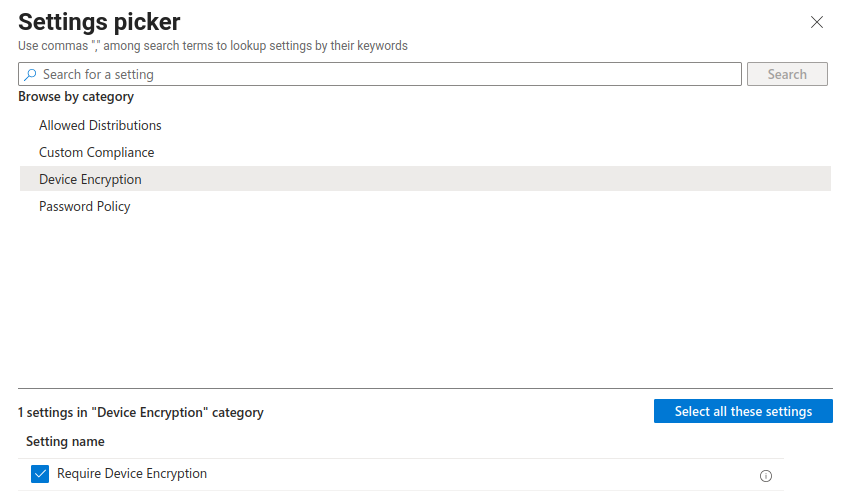
Task: Click the 'Settings picker' title heading
Action: (x=99, y=21)
